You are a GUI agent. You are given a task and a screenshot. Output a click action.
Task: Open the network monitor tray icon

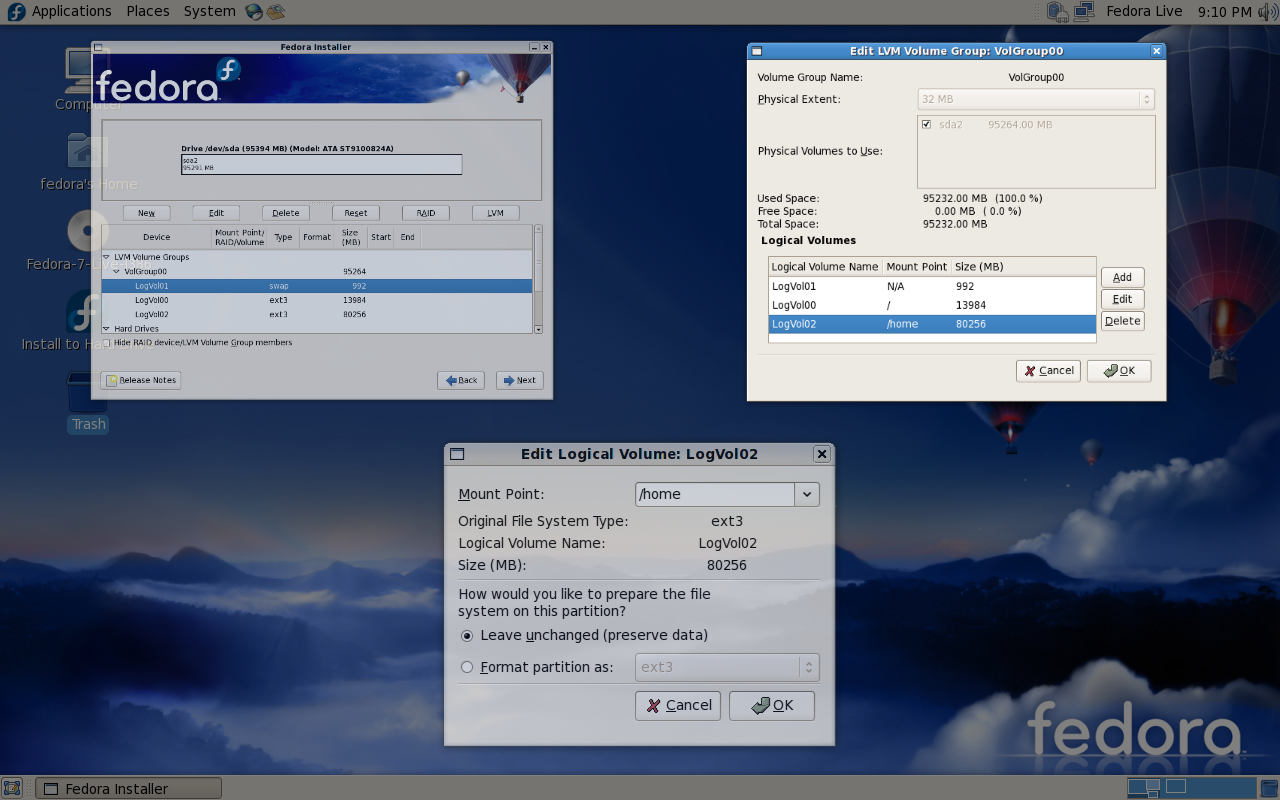click(1083, 12)
